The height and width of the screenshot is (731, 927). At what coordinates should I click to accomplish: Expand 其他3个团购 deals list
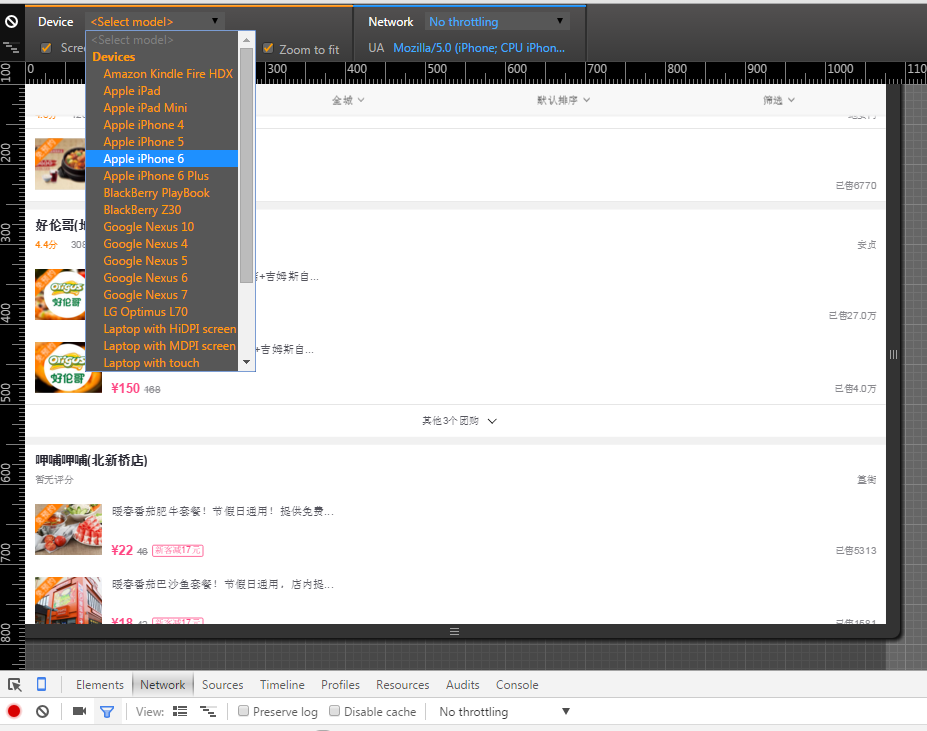(459, 421)
